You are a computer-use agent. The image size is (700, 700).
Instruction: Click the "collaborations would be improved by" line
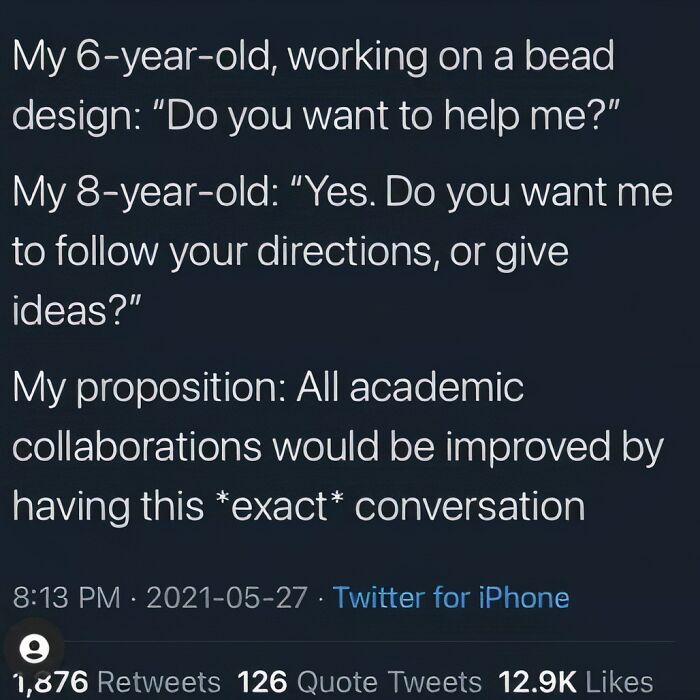point(338,448)
